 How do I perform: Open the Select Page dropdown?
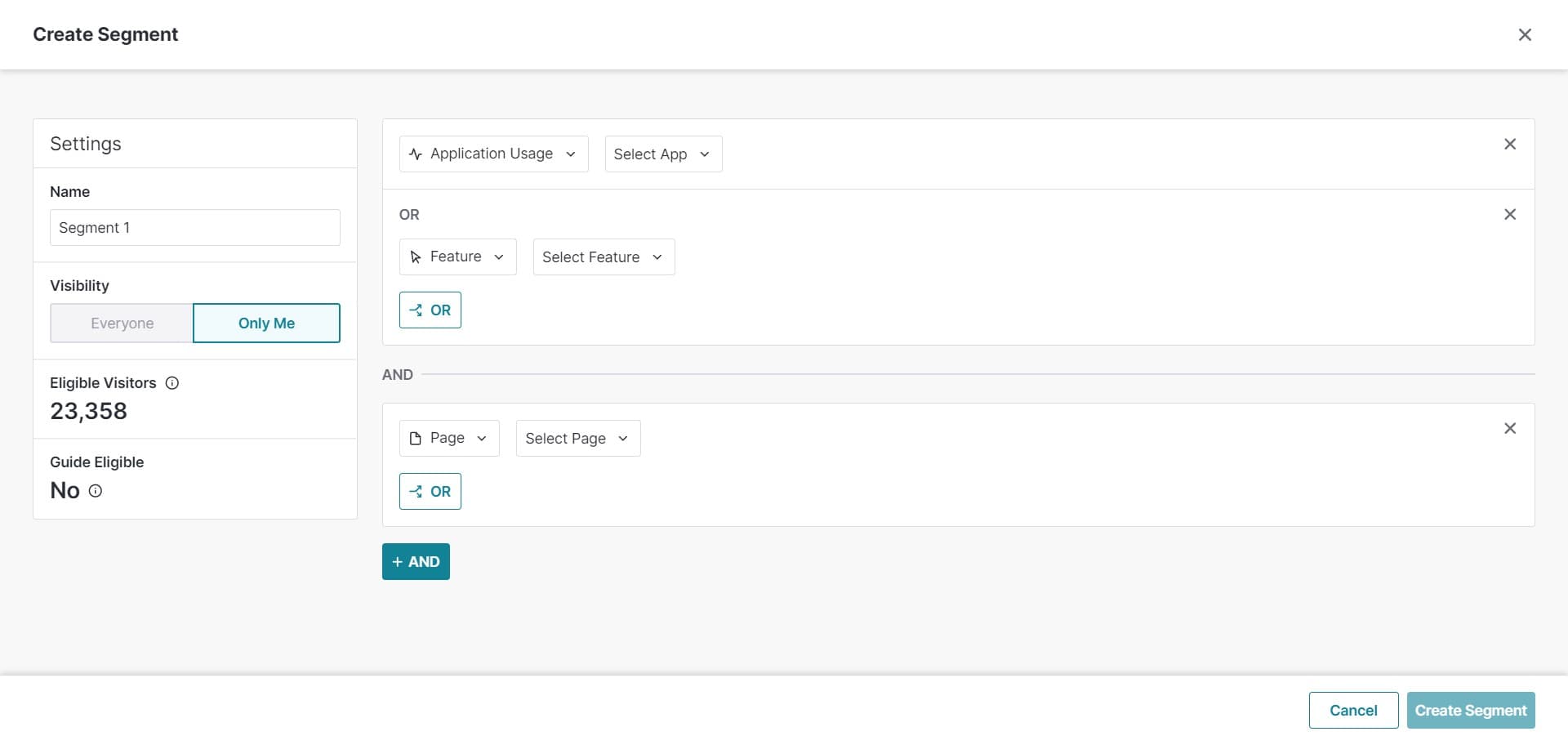point(577,438)
